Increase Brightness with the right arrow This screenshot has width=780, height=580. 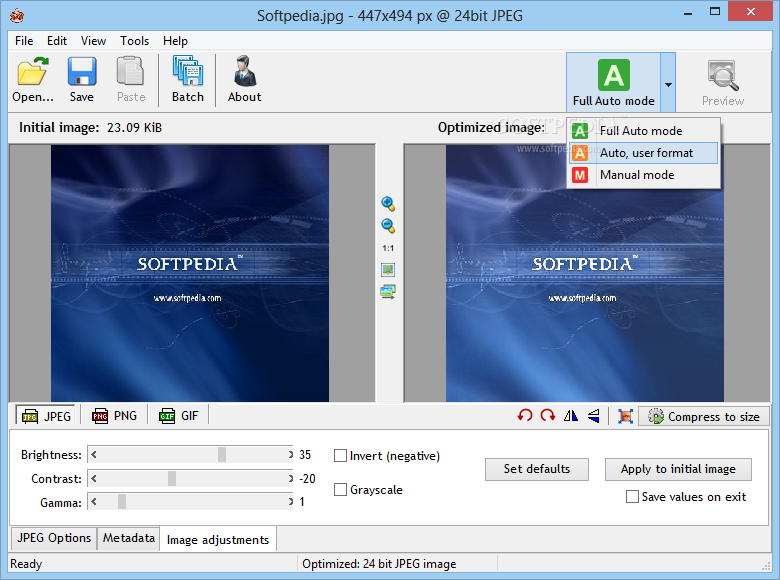click(x=291, y=454)
